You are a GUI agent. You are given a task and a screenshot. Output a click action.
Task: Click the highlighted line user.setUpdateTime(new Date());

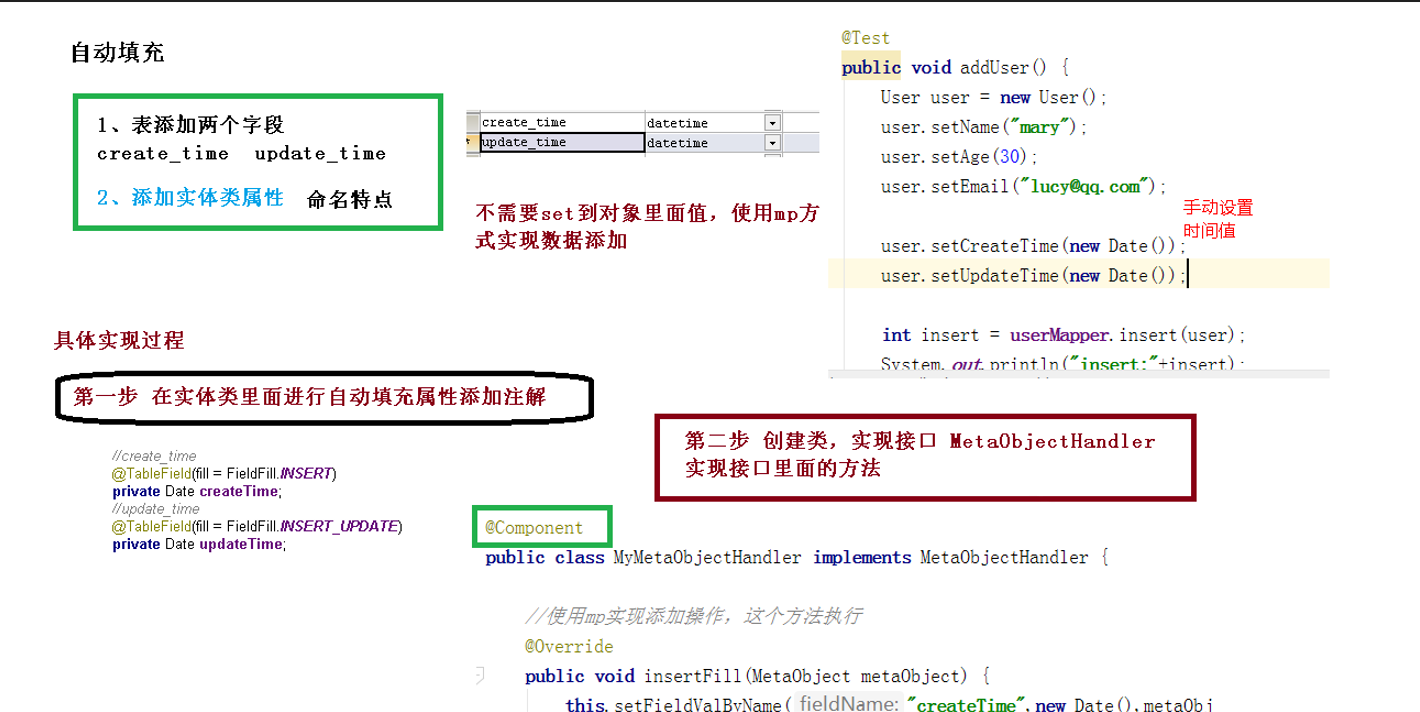coord(1034,275)
